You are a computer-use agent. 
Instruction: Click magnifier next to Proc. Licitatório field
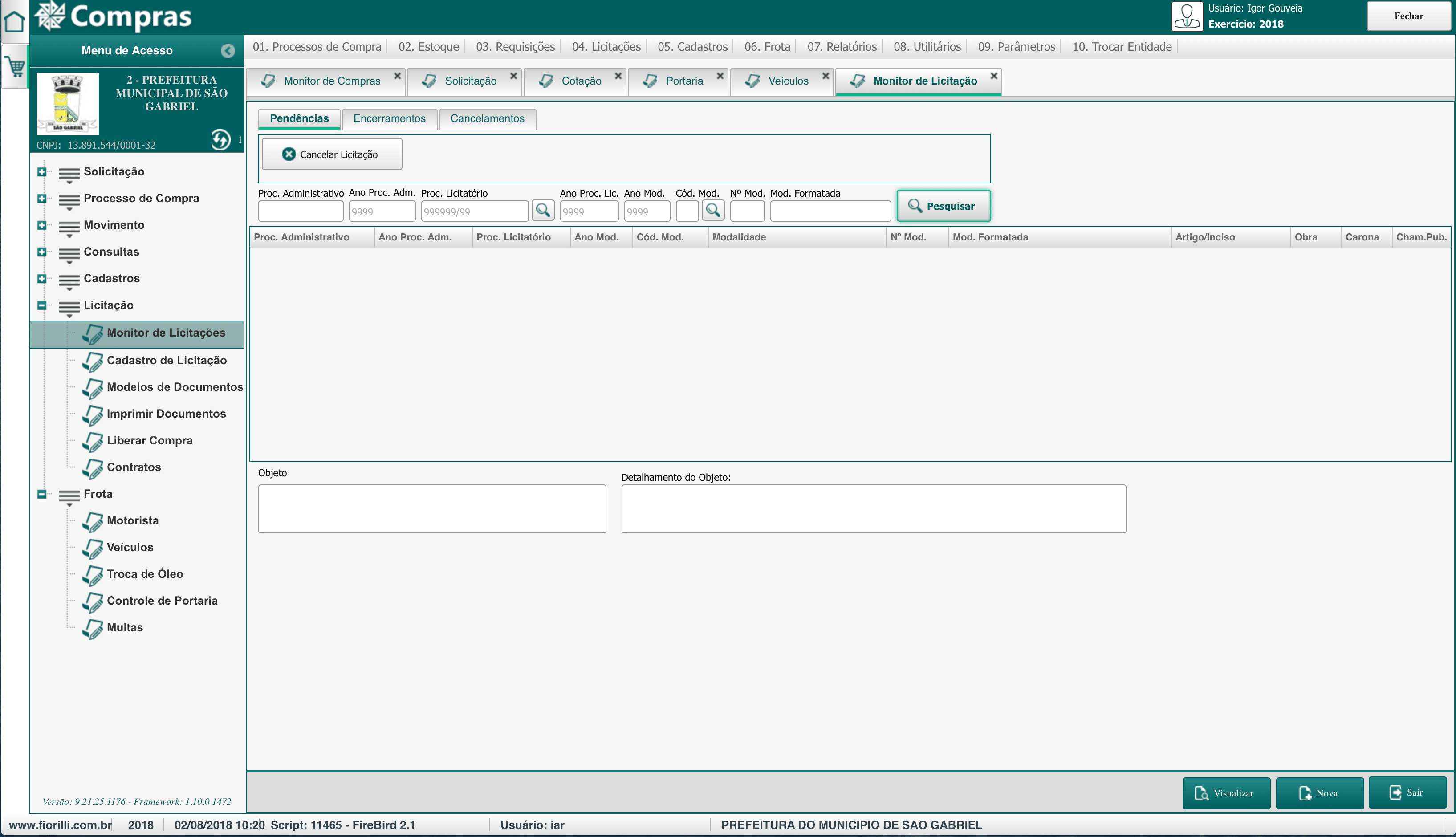543,211
